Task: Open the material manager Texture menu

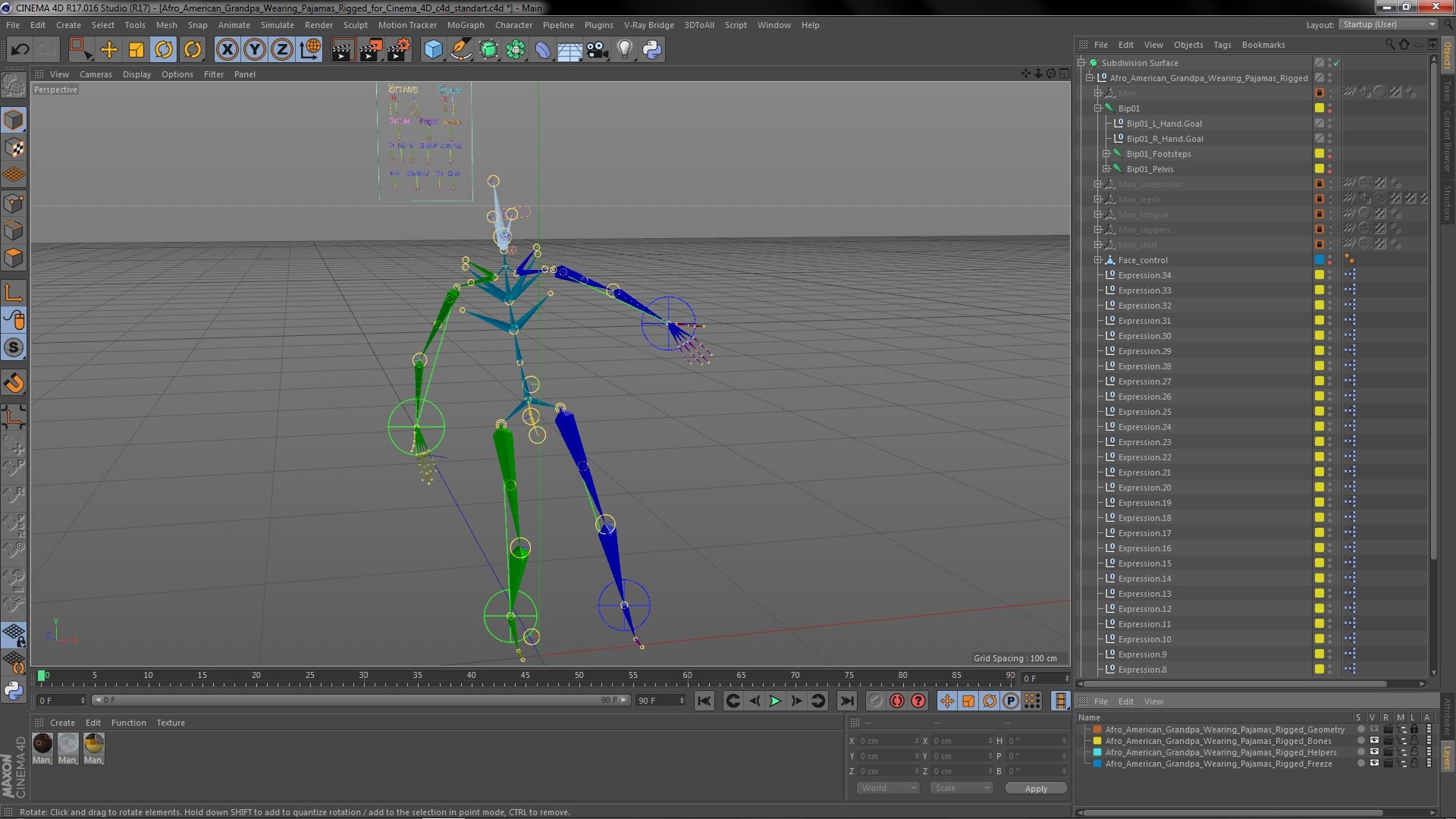Action: click(x=170, y=723)
